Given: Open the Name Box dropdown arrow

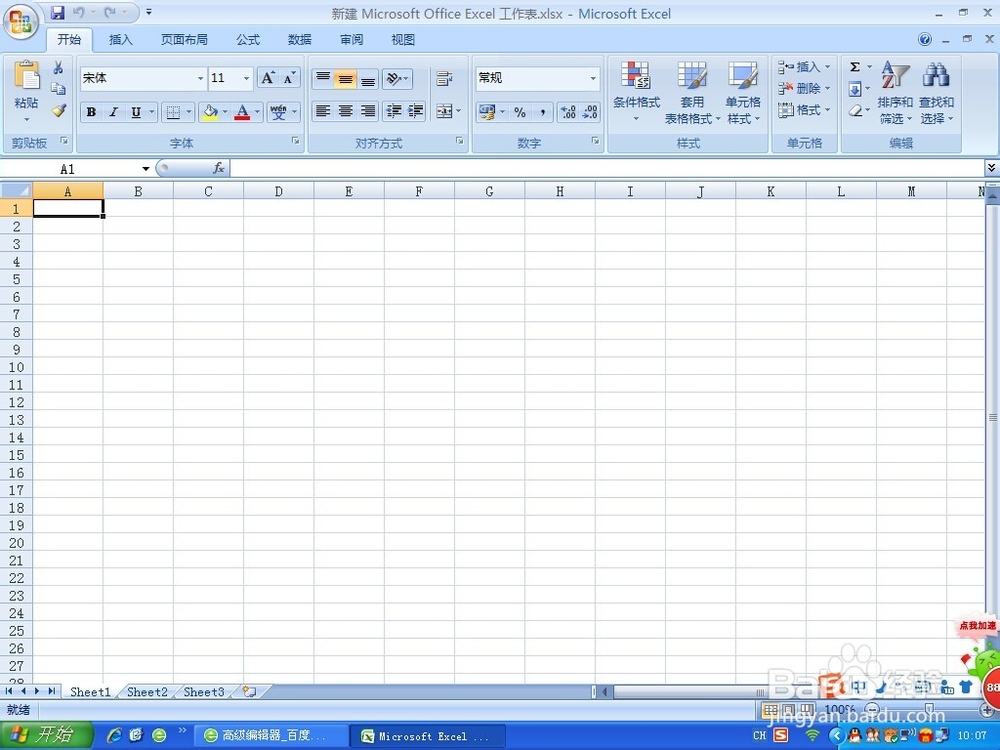Looking at the screenshot, I should point(146,168).
